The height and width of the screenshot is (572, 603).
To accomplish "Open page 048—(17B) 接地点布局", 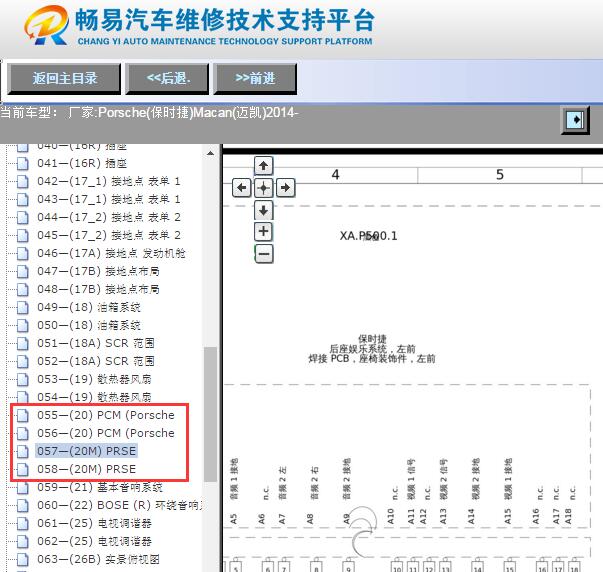I will (x=98, y=289).
